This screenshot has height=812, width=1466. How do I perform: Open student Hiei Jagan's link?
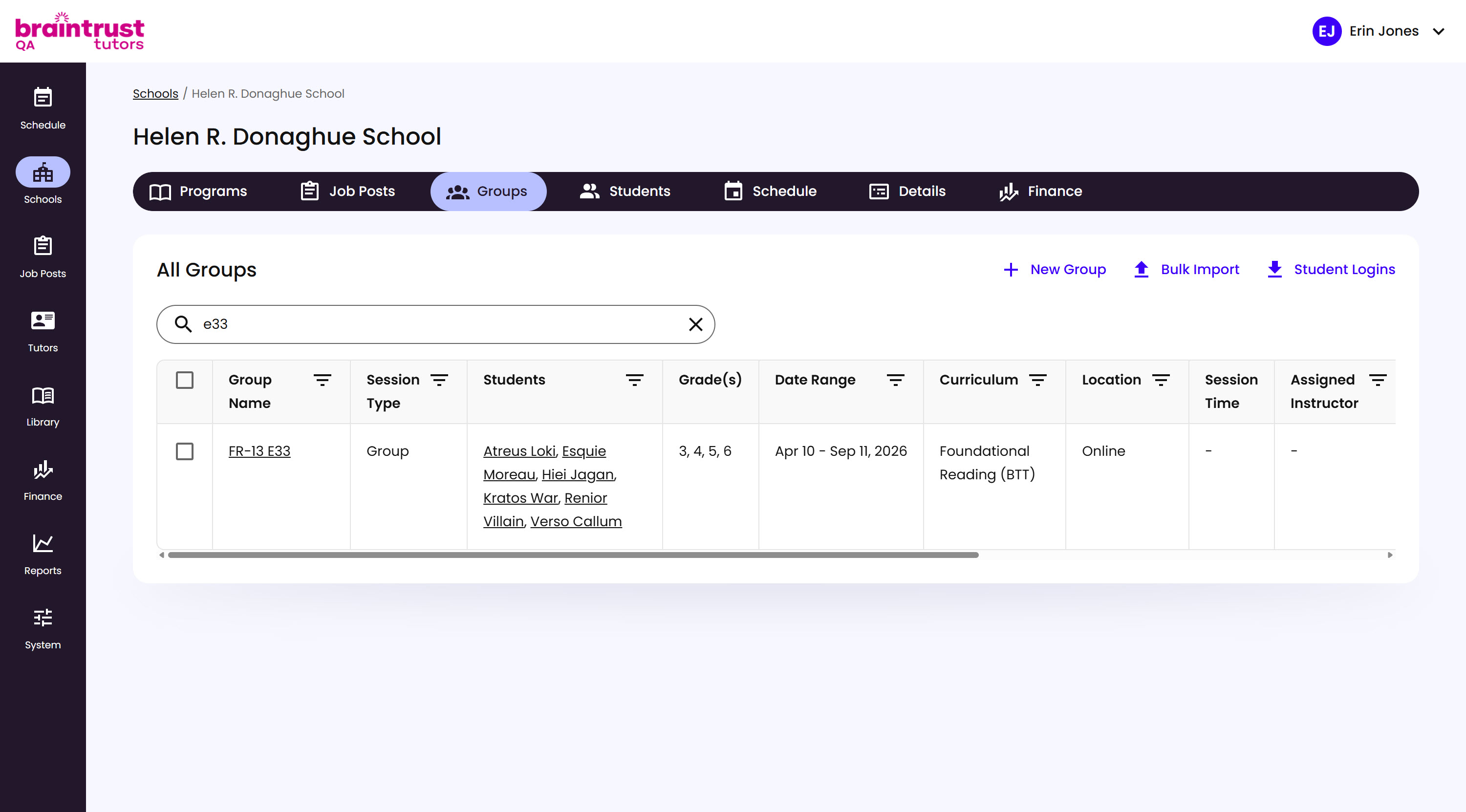(578, 474)
